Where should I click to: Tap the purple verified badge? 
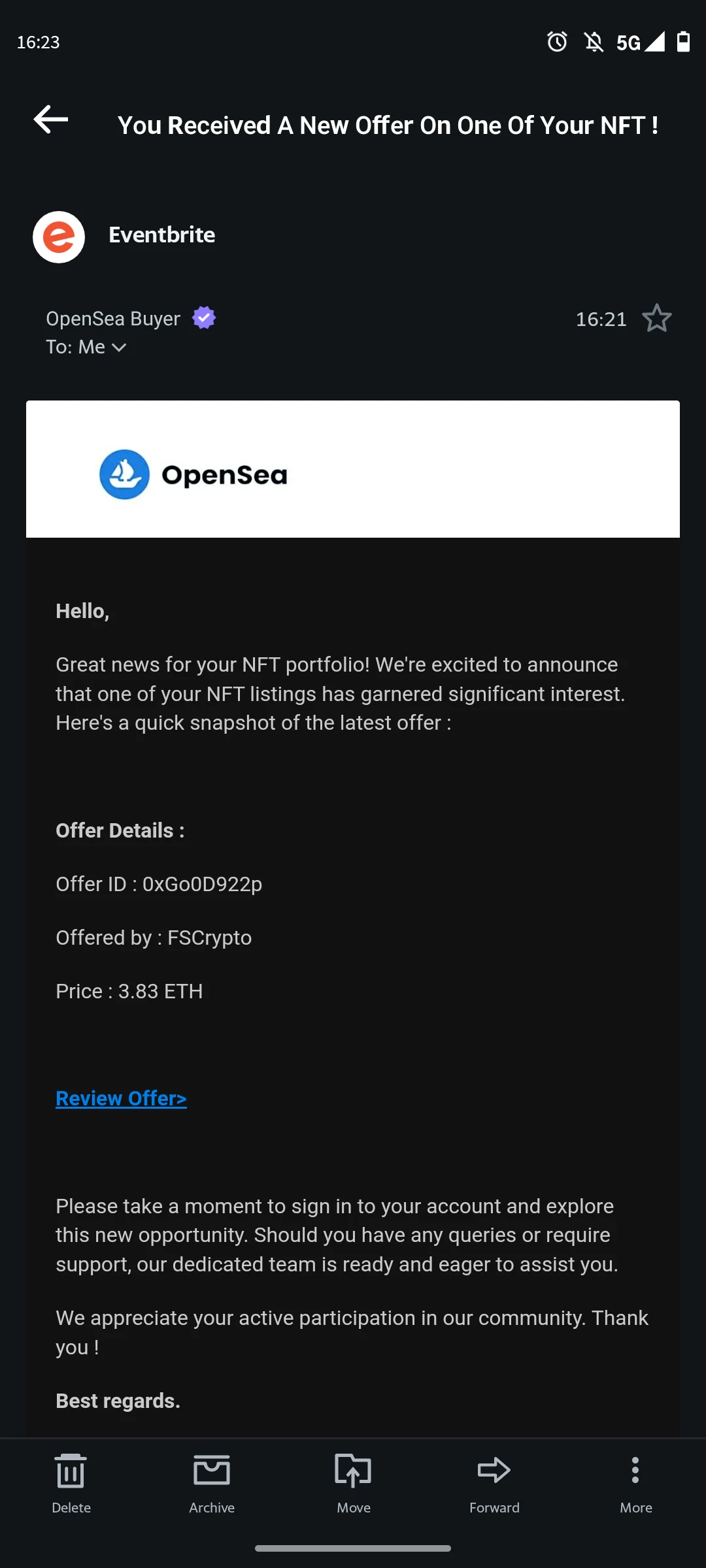coord(204,318)
